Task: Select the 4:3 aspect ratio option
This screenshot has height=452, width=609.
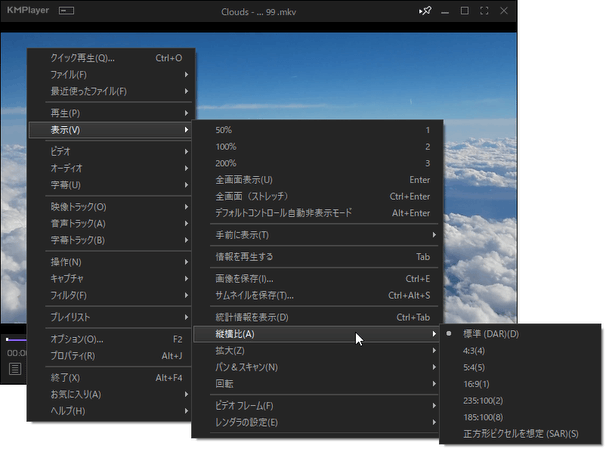Action: 475,350
